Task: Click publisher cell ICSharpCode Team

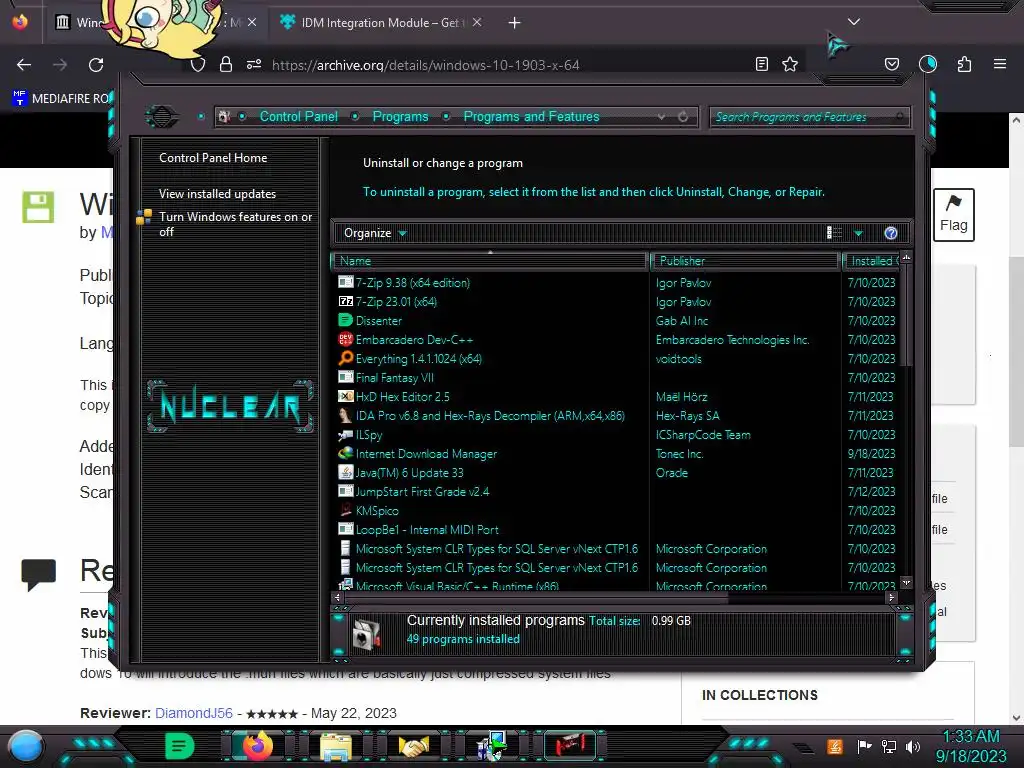Action: 703,435
